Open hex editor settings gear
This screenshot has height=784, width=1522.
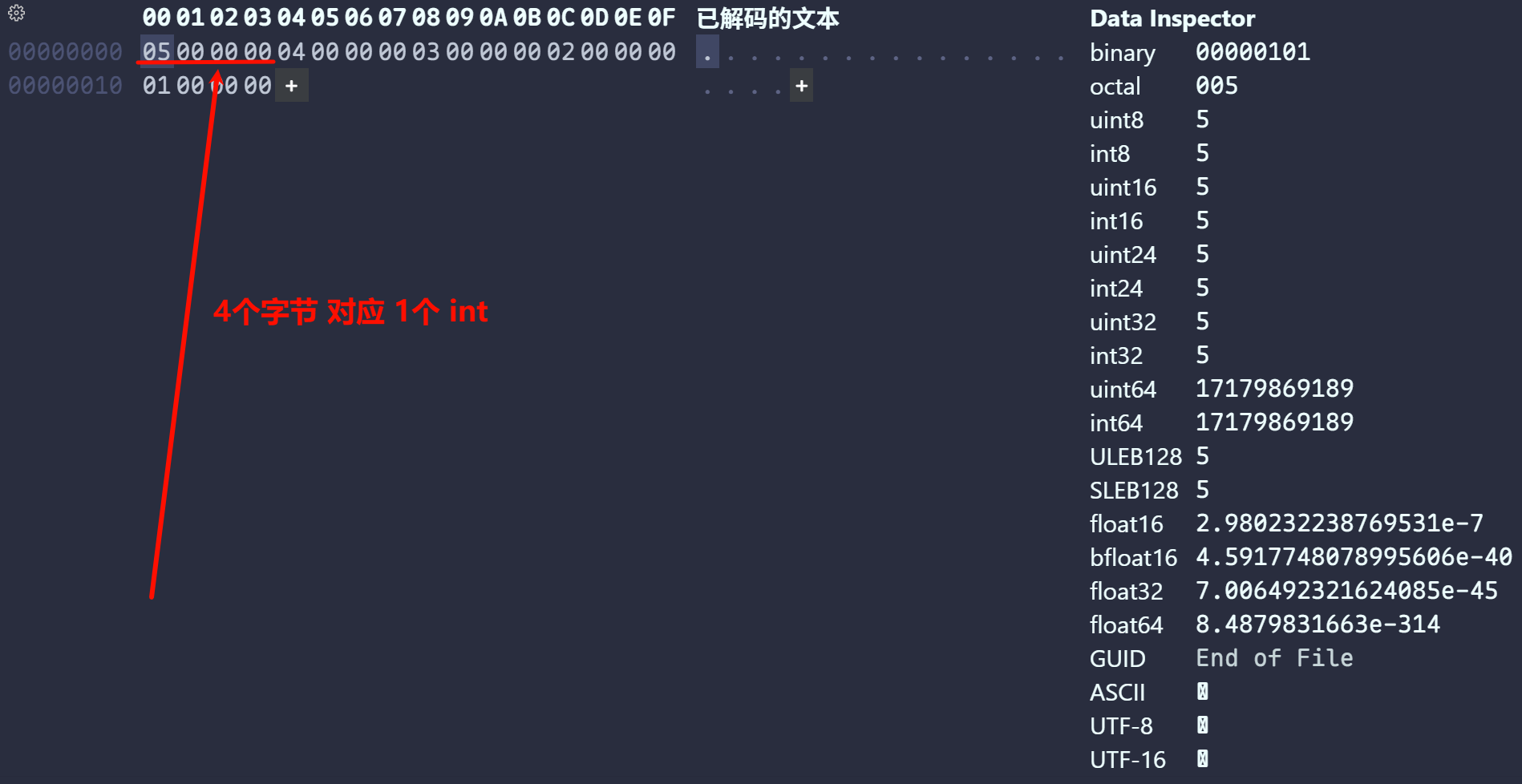(x=16, y=13)
